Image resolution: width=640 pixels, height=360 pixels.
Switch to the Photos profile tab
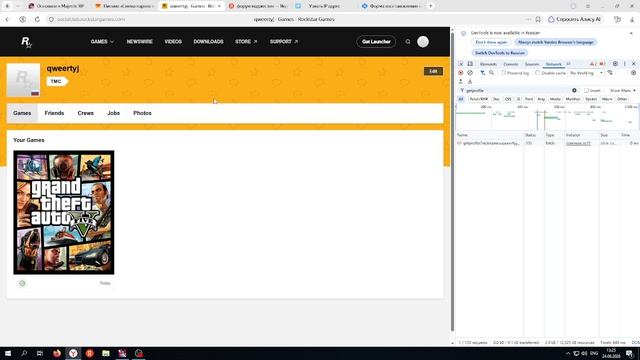click(142, 113)
